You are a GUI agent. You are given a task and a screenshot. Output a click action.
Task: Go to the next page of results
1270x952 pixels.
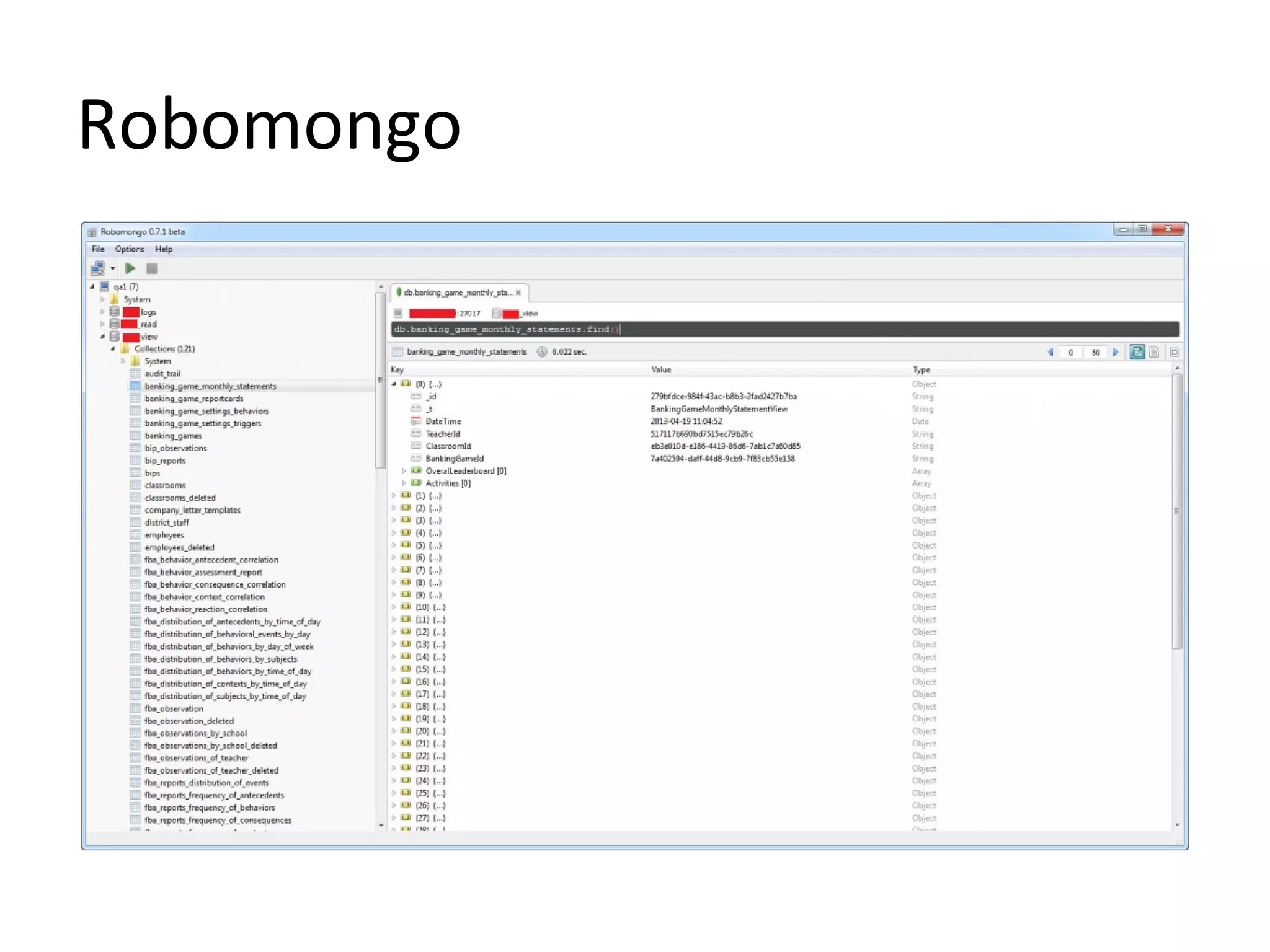pos(1116,352)
